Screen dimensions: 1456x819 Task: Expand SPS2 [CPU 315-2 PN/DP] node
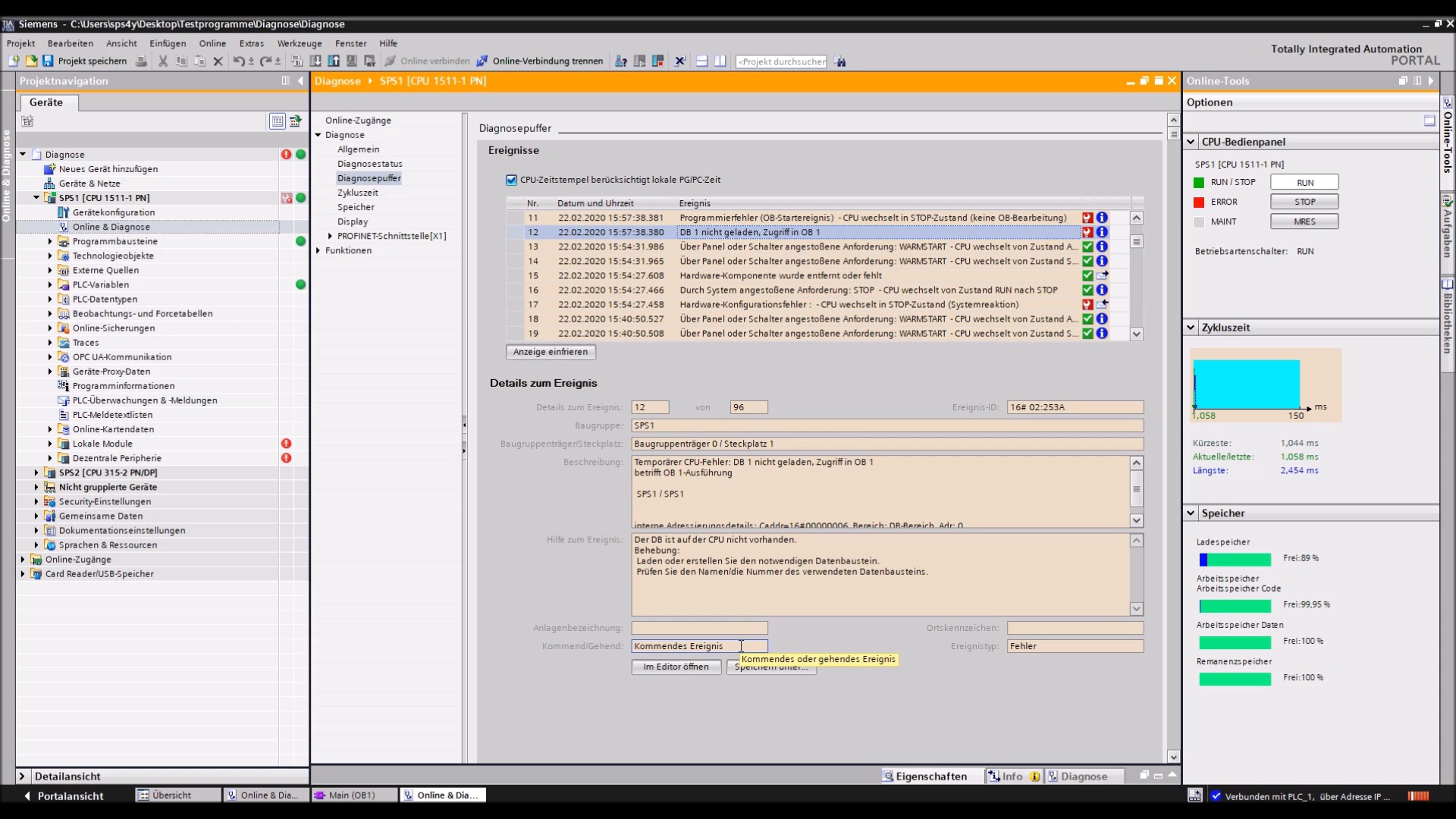point(36,472)
